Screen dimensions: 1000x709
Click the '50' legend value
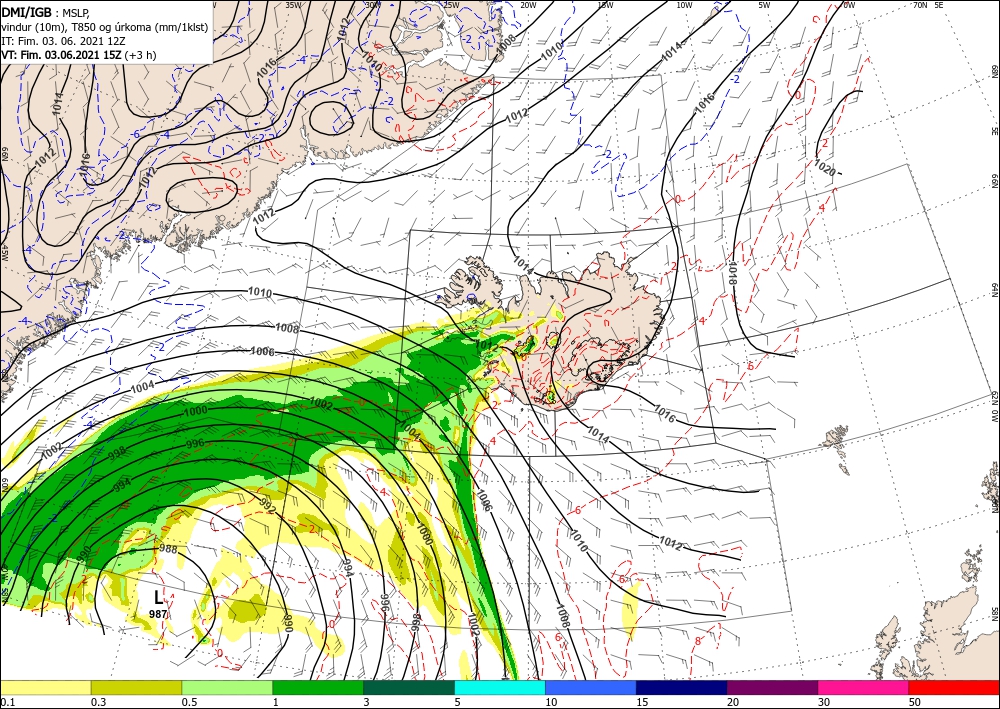coord(915,702)
